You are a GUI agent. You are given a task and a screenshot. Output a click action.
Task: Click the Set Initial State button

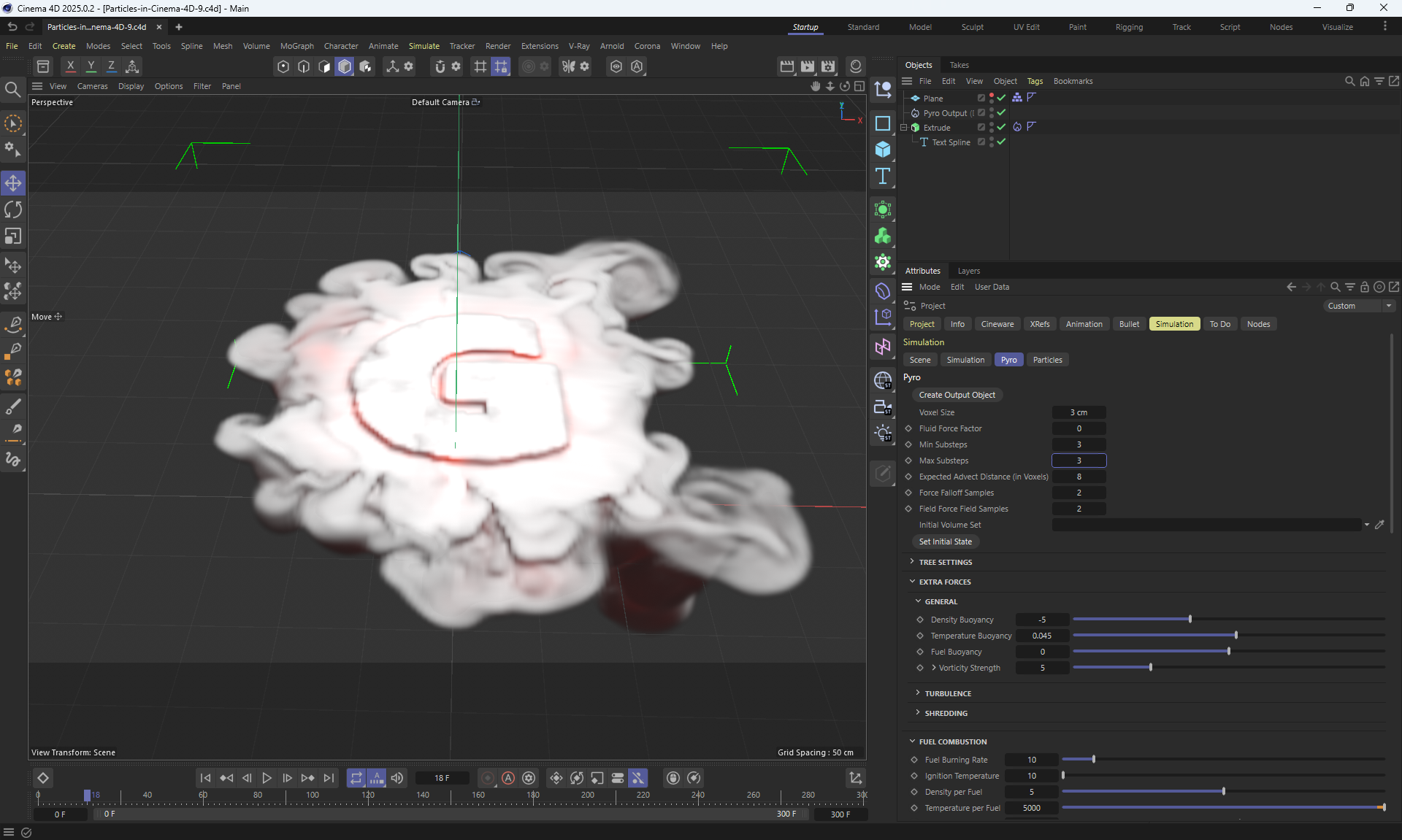(945, 542)
